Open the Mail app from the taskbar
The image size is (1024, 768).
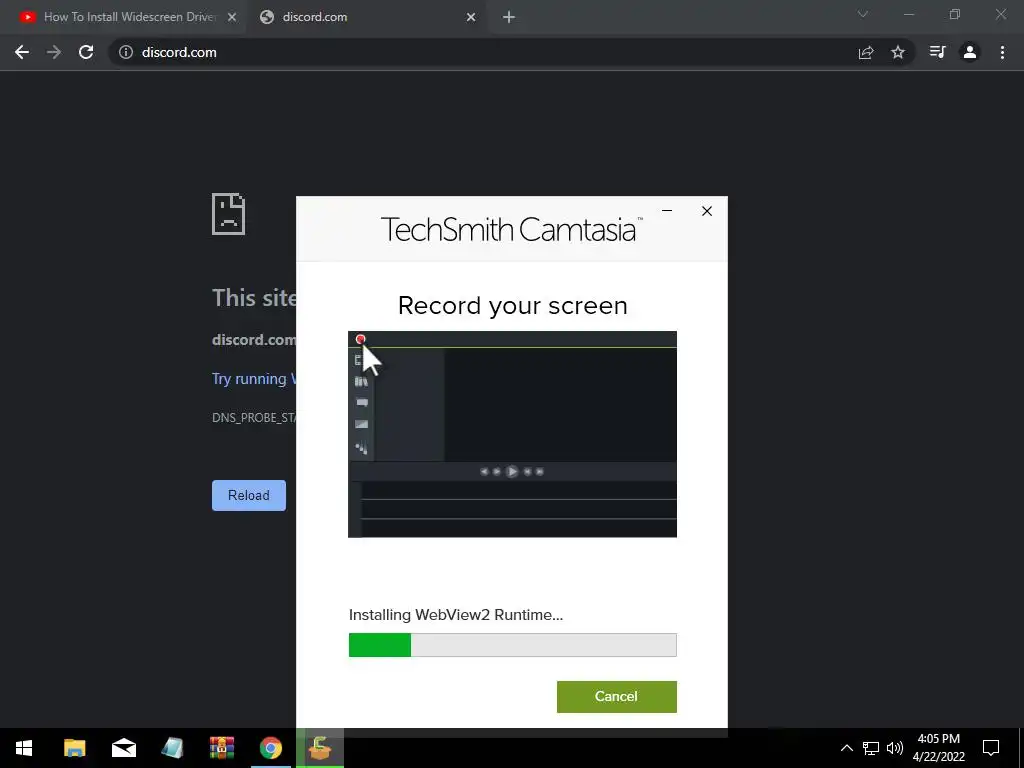123,748
